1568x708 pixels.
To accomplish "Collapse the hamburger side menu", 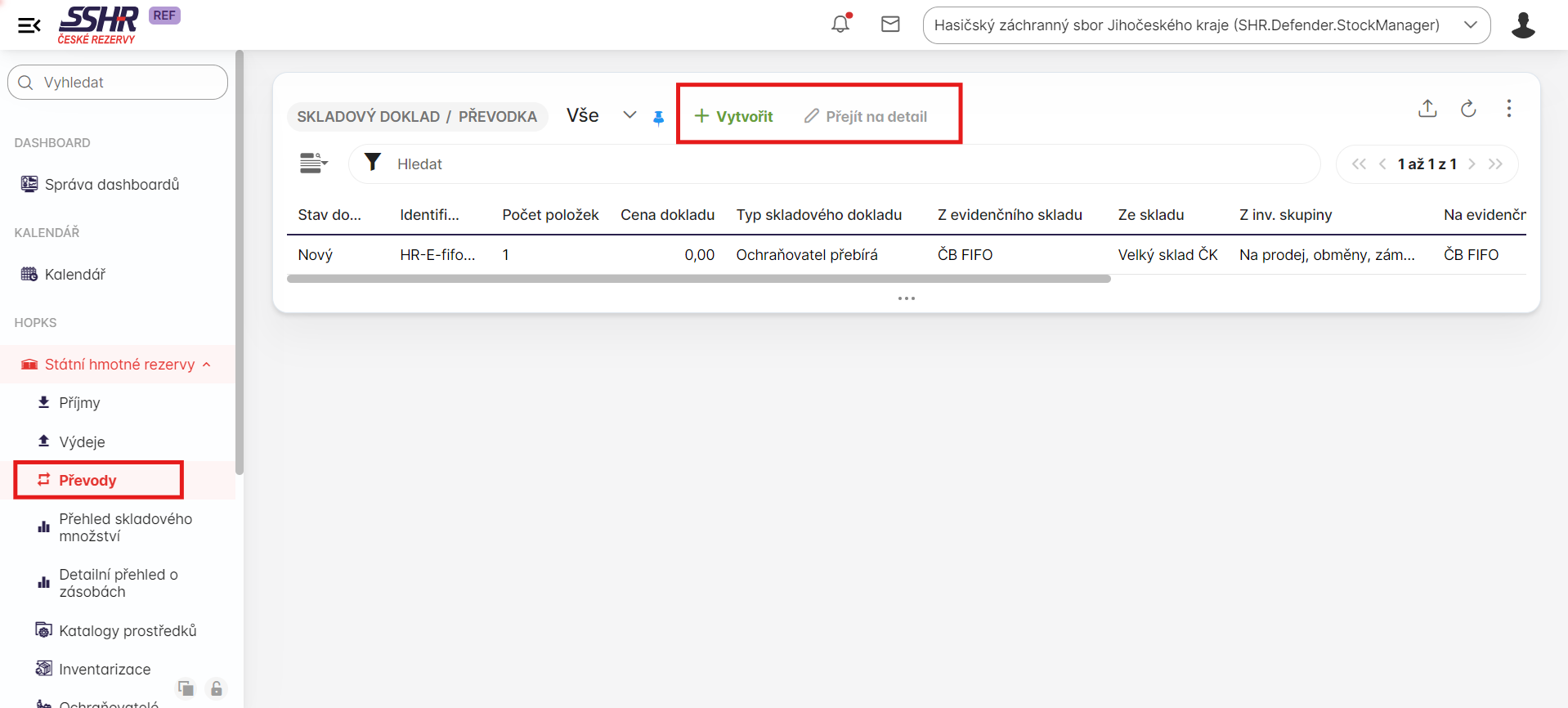I will pyautogui.click(x=29, y=25).
